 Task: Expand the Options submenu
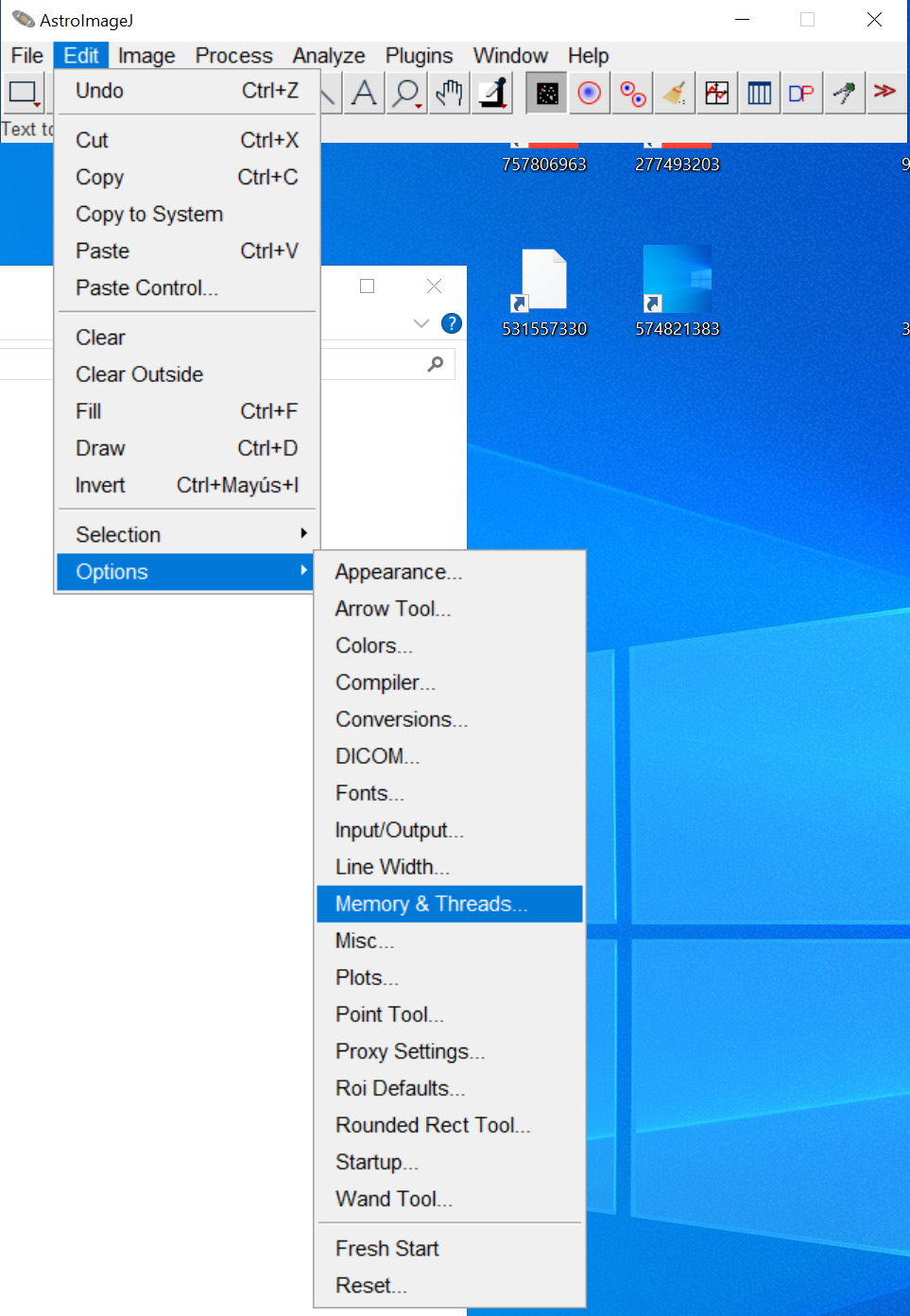point(186,572)
